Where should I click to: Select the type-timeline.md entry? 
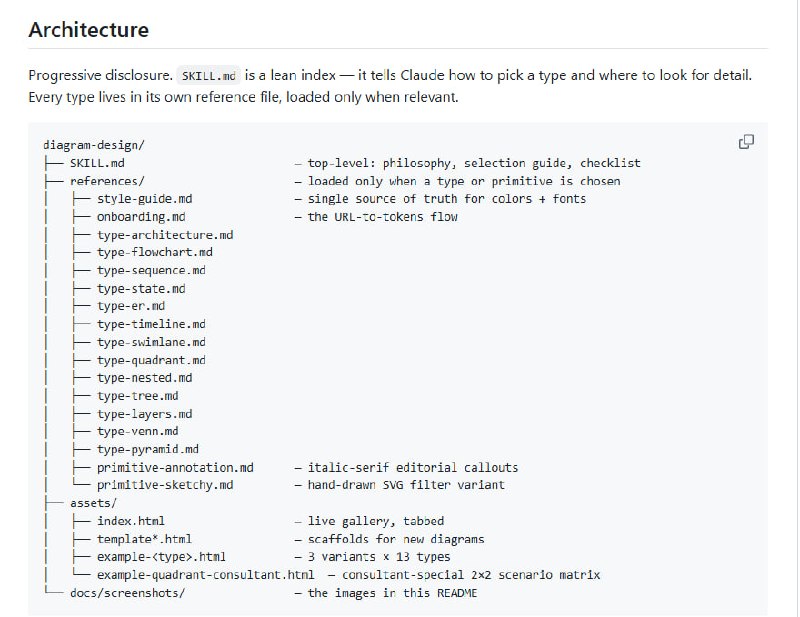point(151,324)
